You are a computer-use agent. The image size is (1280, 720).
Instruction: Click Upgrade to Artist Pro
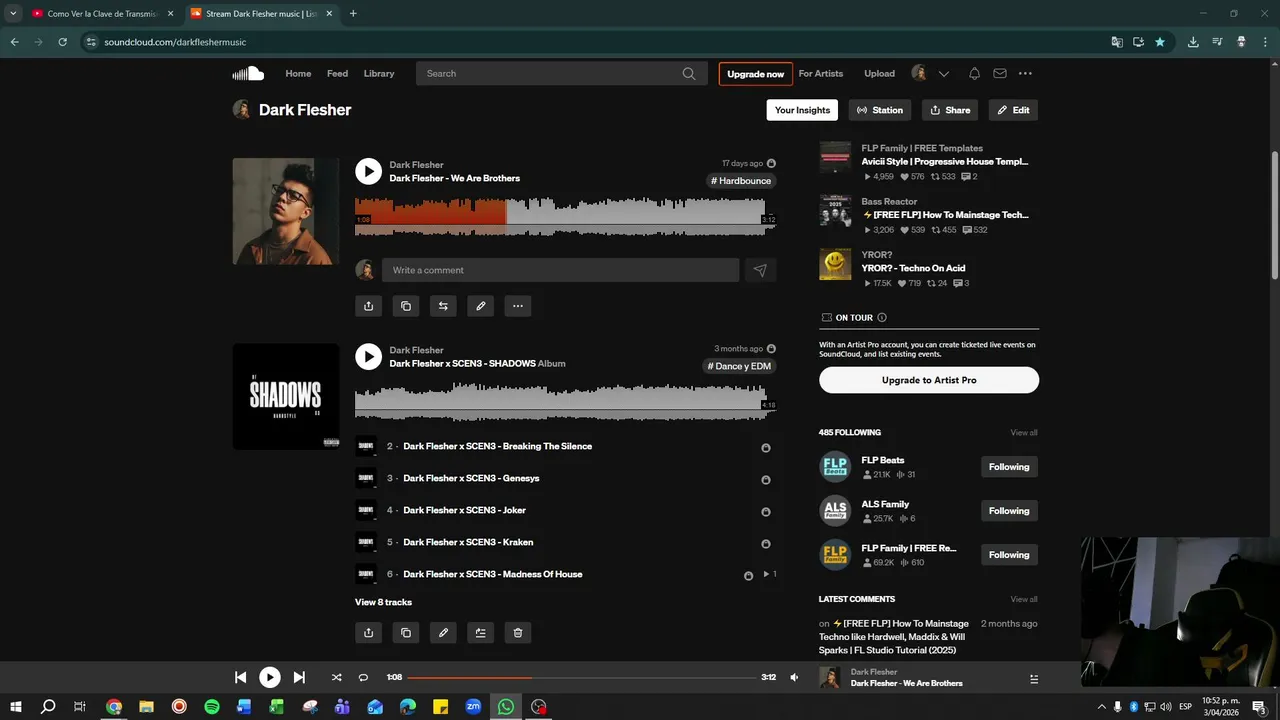[929, 380]
